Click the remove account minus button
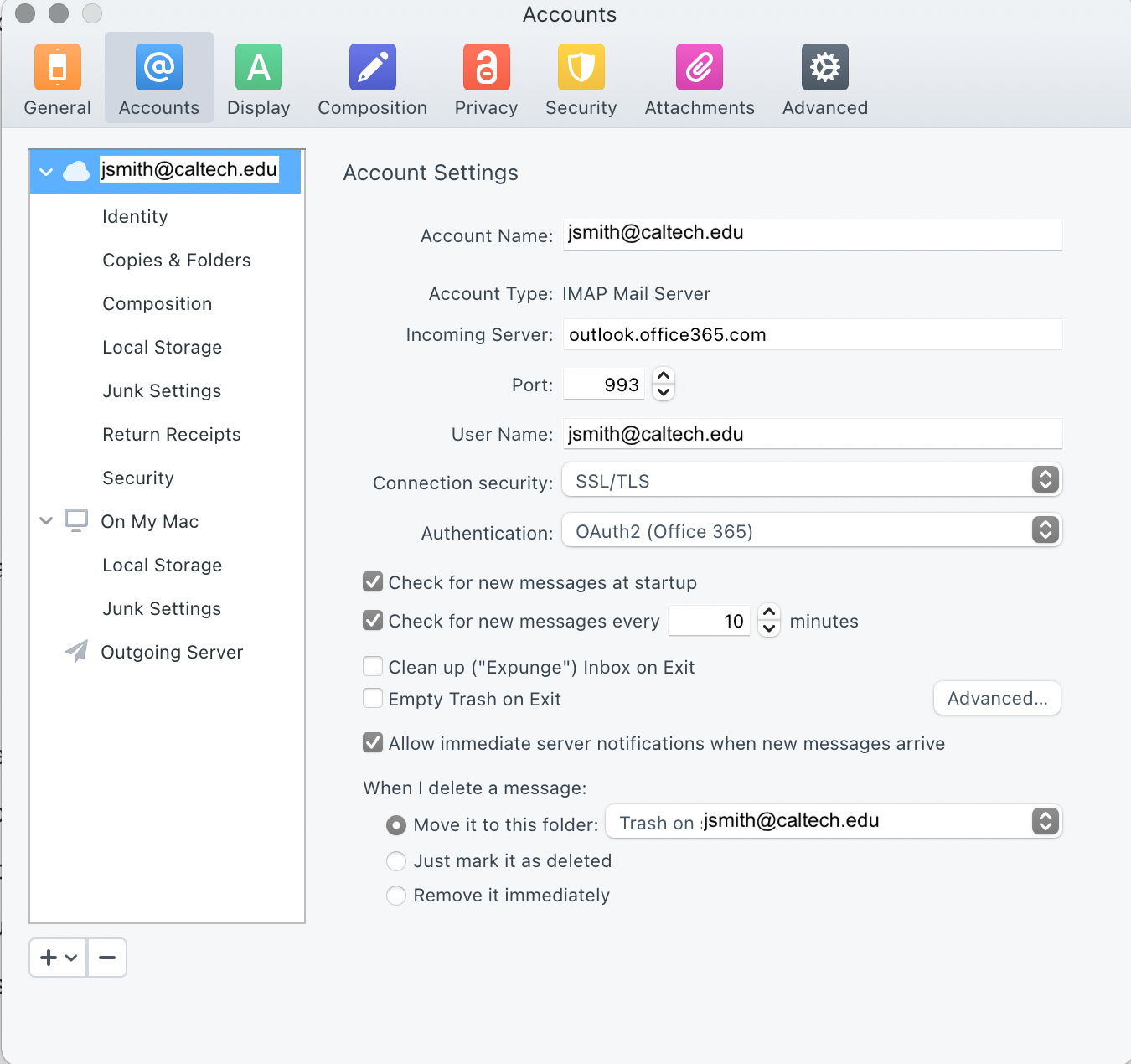Image resolution: width=1131 pixels, height=1064 pixels. pos(107,958)
